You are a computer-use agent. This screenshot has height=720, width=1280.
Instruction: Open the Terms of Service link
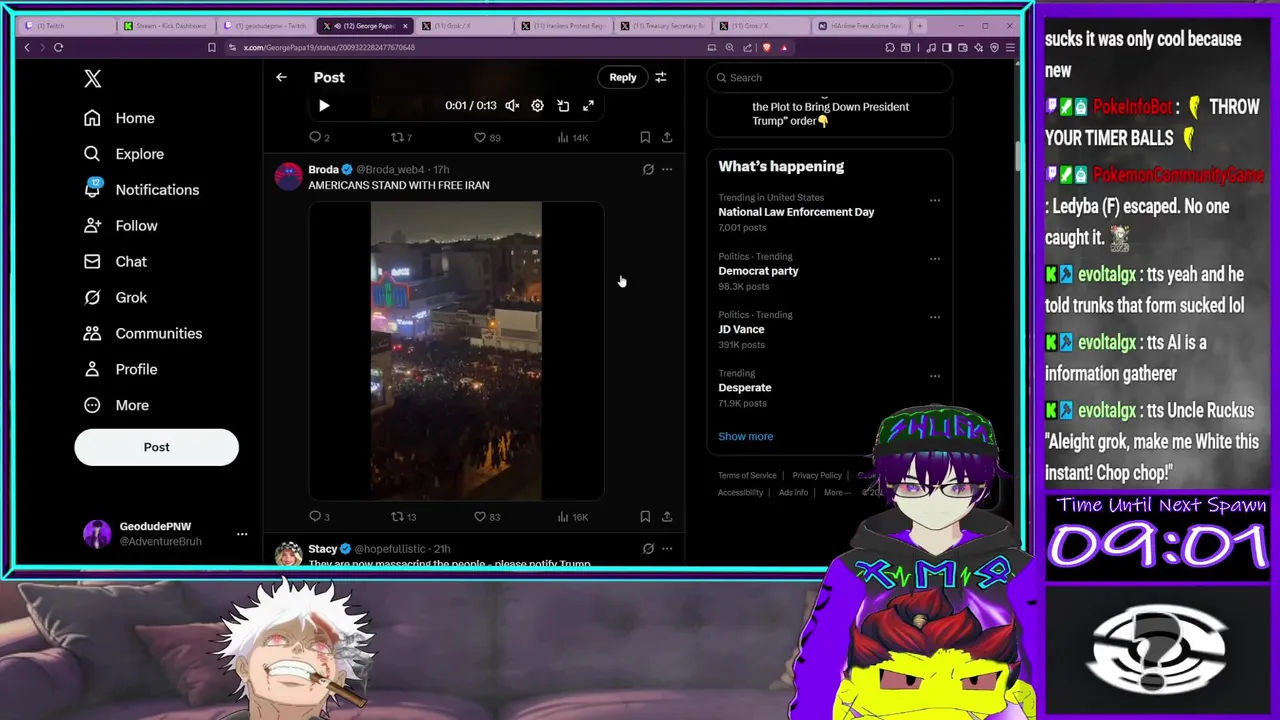[747, 475]
